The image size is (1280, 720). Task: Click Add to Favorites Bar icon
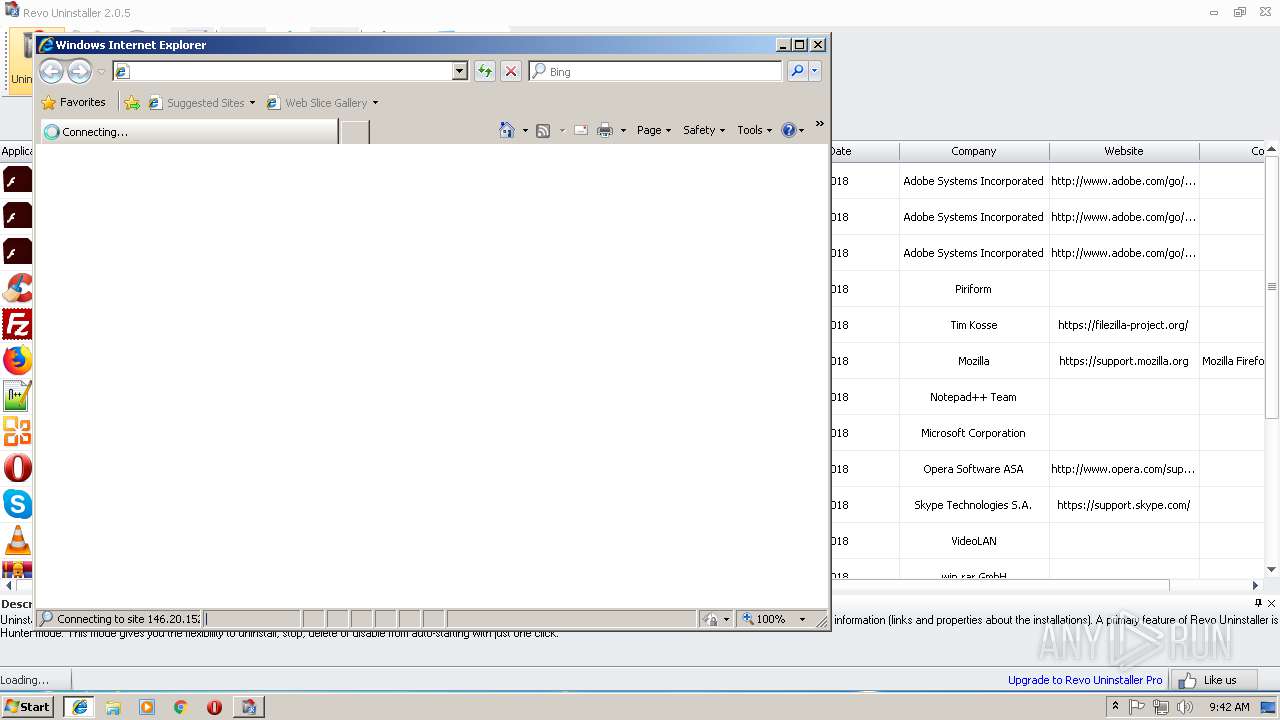[132, 102]
